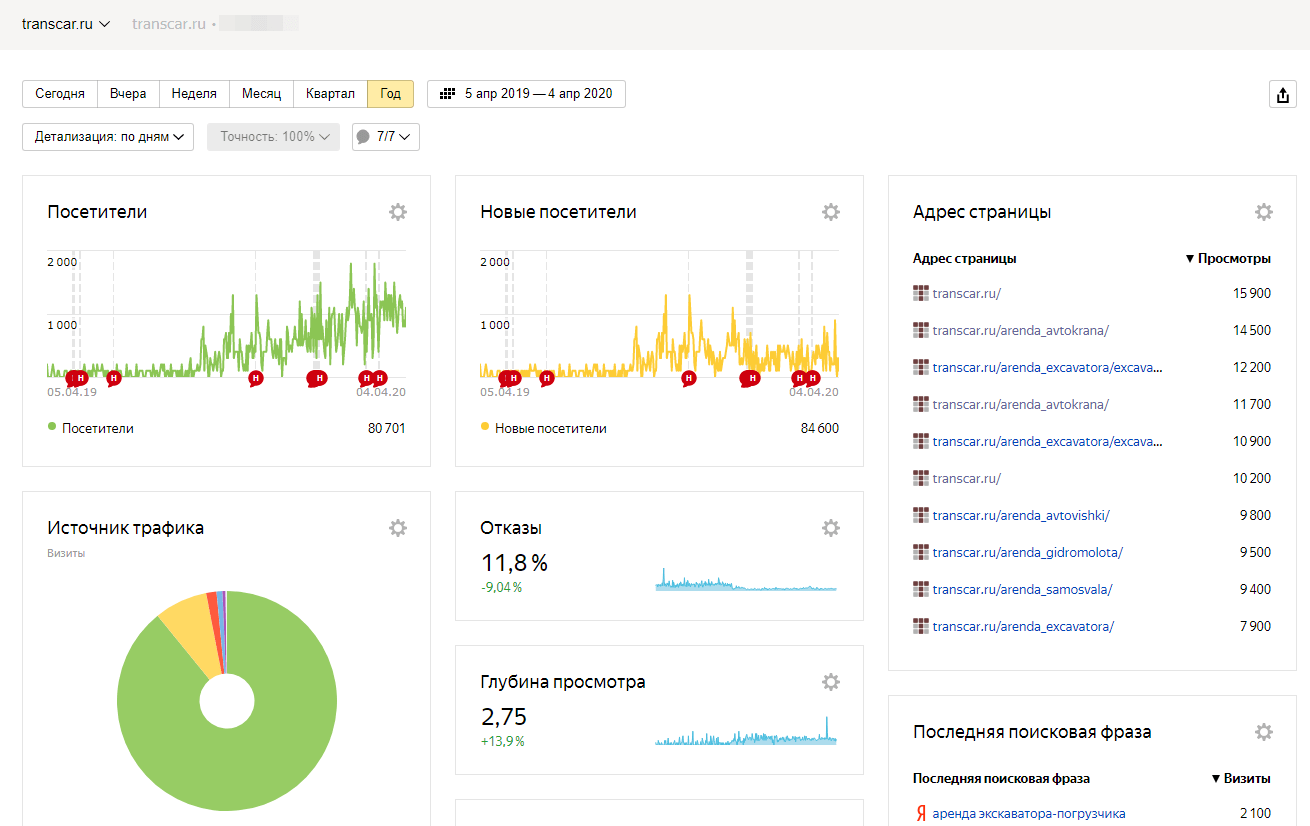Open excavatora link with 12 200 views
This screenshot has height=826, width=1310.
click(1048, 368)
